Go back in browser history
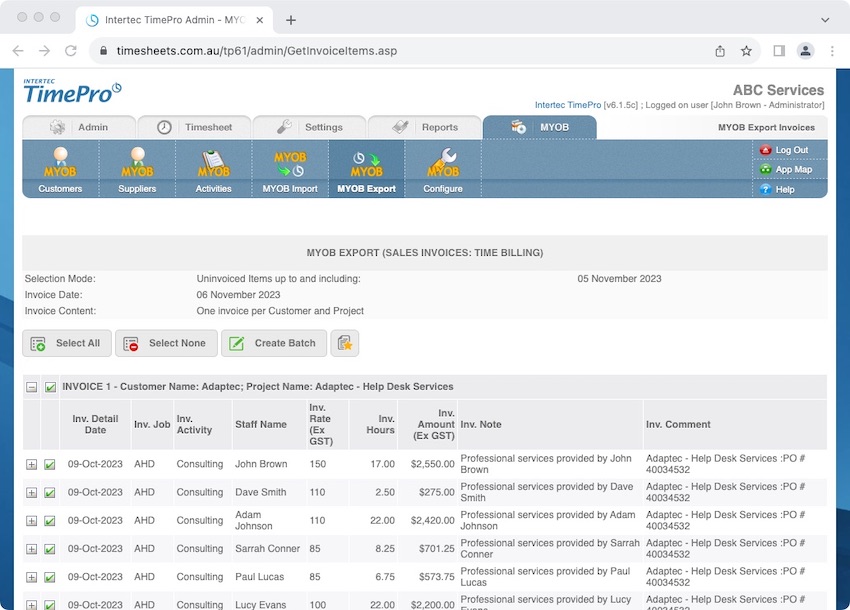Screen dimensions: 850x610 [18, 51]
